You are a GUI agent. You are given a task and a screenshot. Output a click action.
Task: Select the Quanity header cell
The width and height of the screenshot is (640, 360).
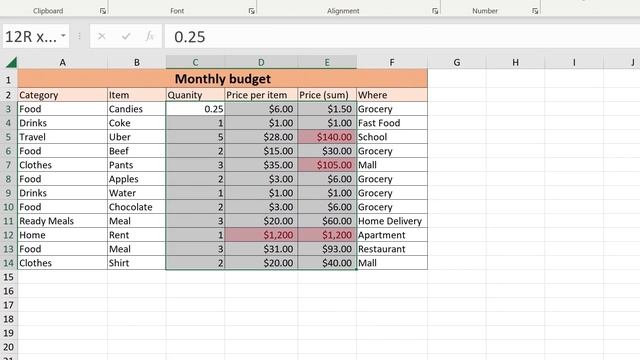point(195,95)
